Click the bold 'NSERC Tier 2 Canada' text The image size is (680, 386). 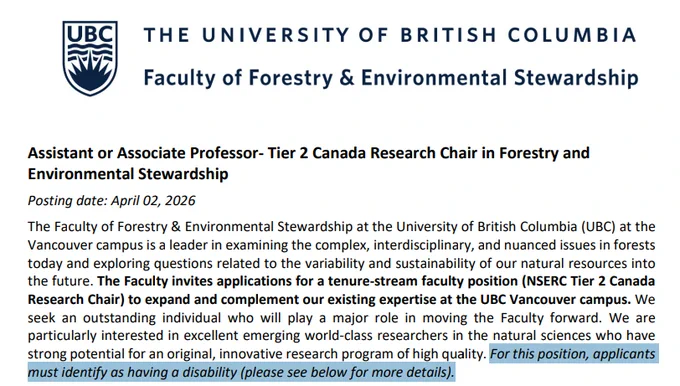click(589, 281)
